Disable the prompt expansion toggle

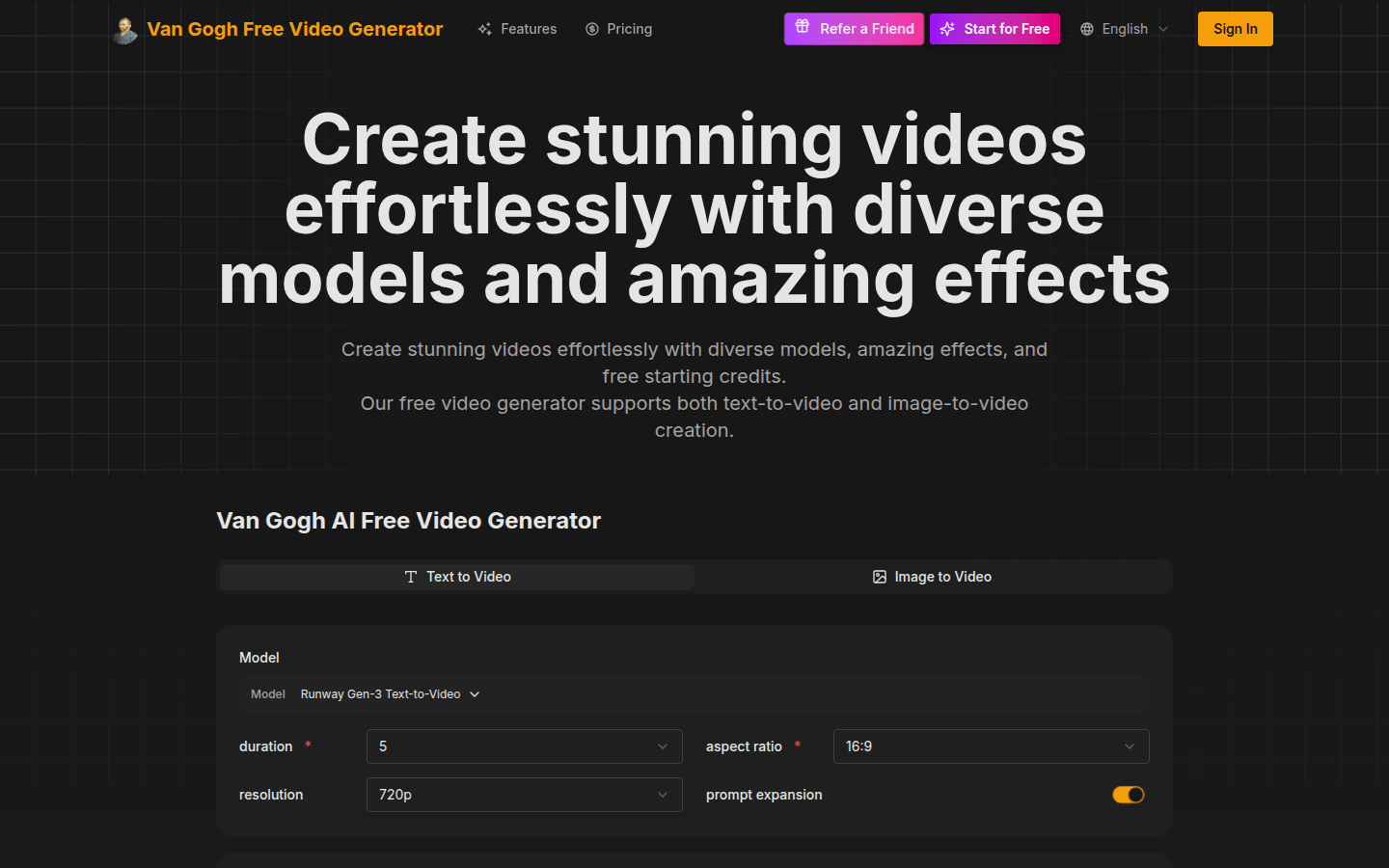point(1128,795)
